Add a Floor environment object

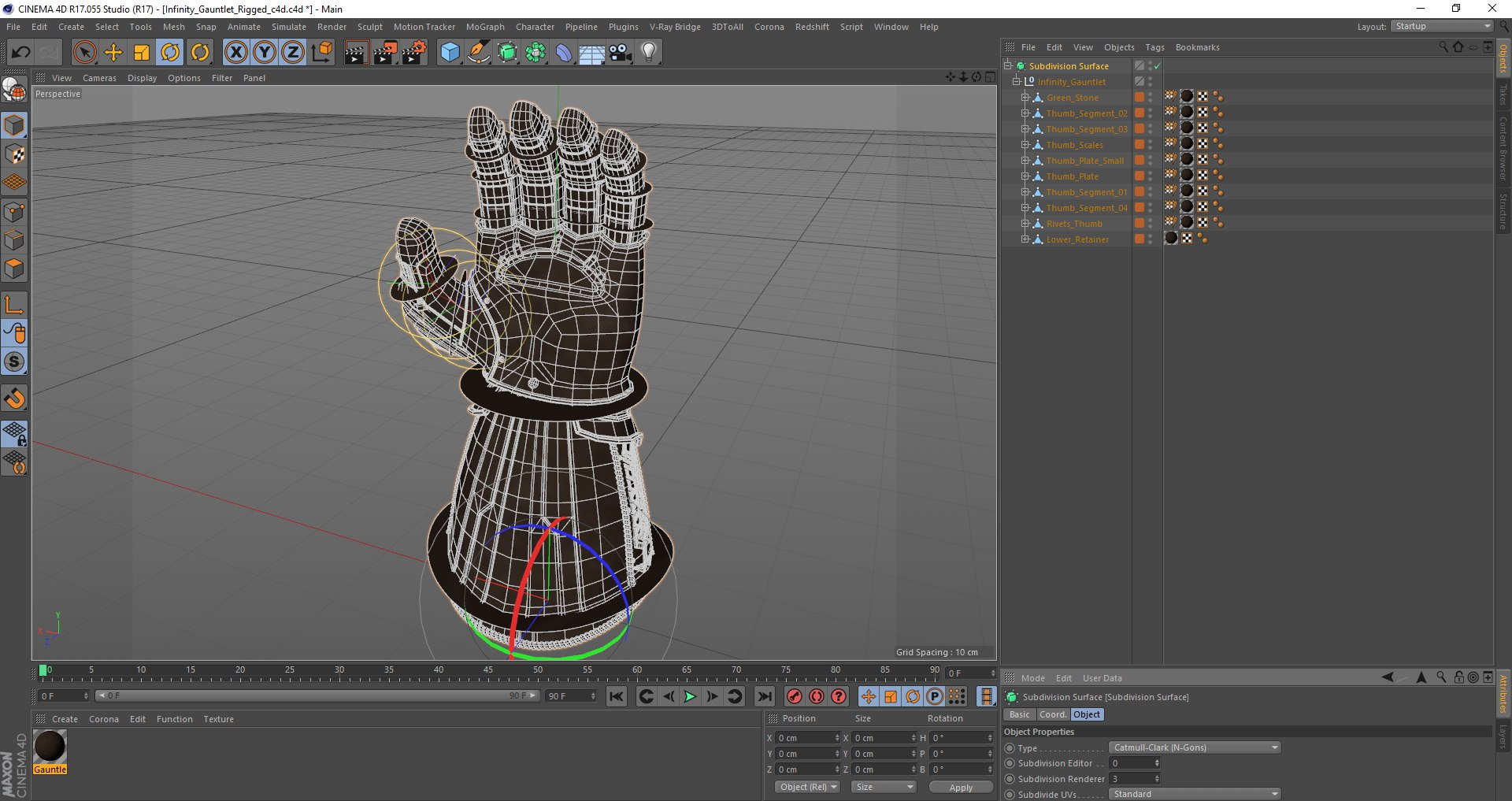click(591, 53)
